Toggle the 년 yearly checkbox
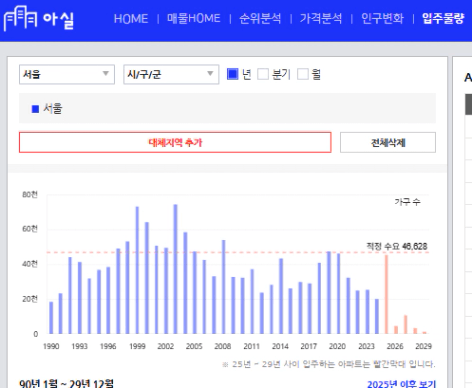 pyautogui.click(x=233, y=74)
